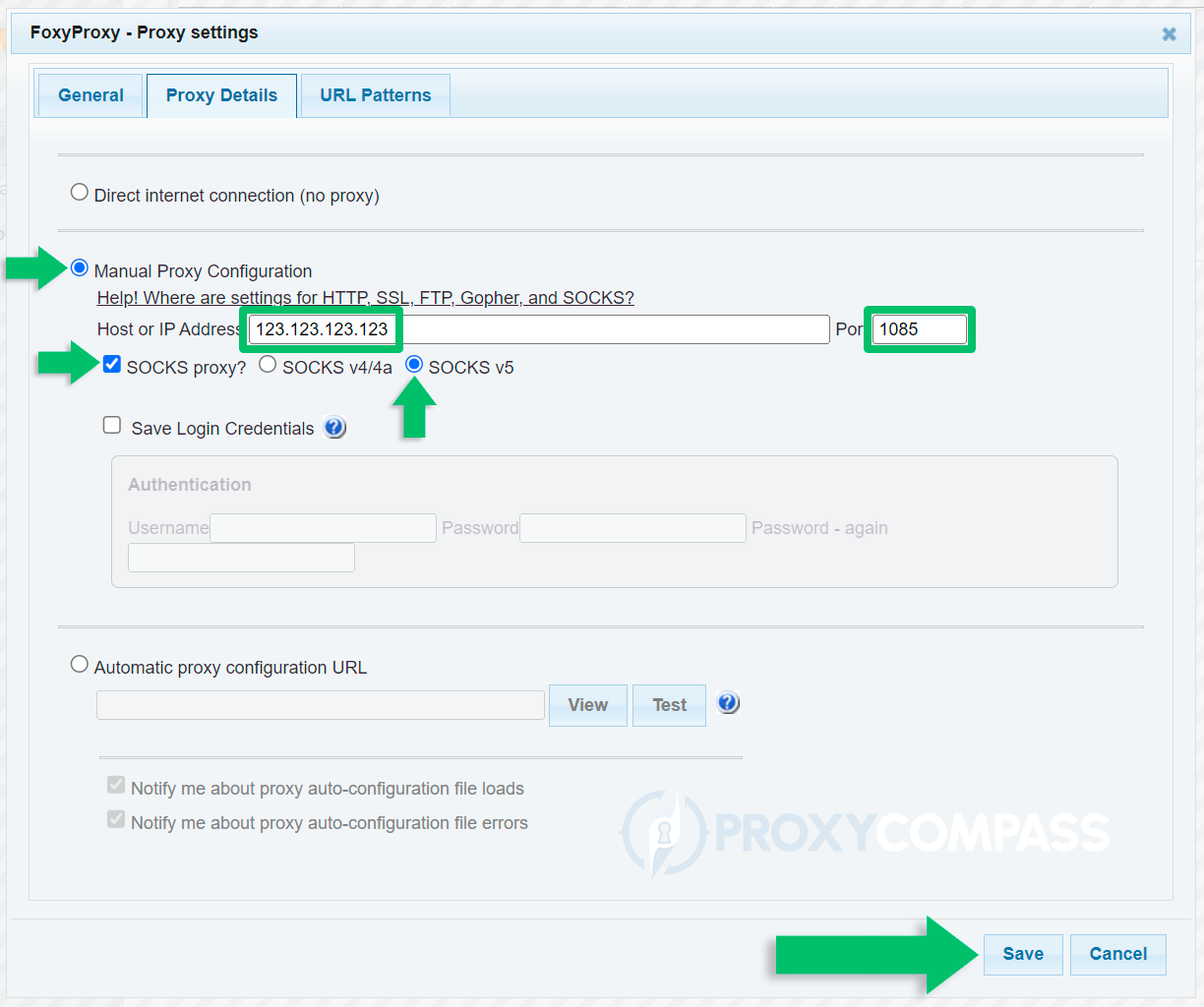Choose Manual Proxy Configuration radio button
Image resolution: width=1204 pixels, height=1007 pixels.
(x=80, y=268)
